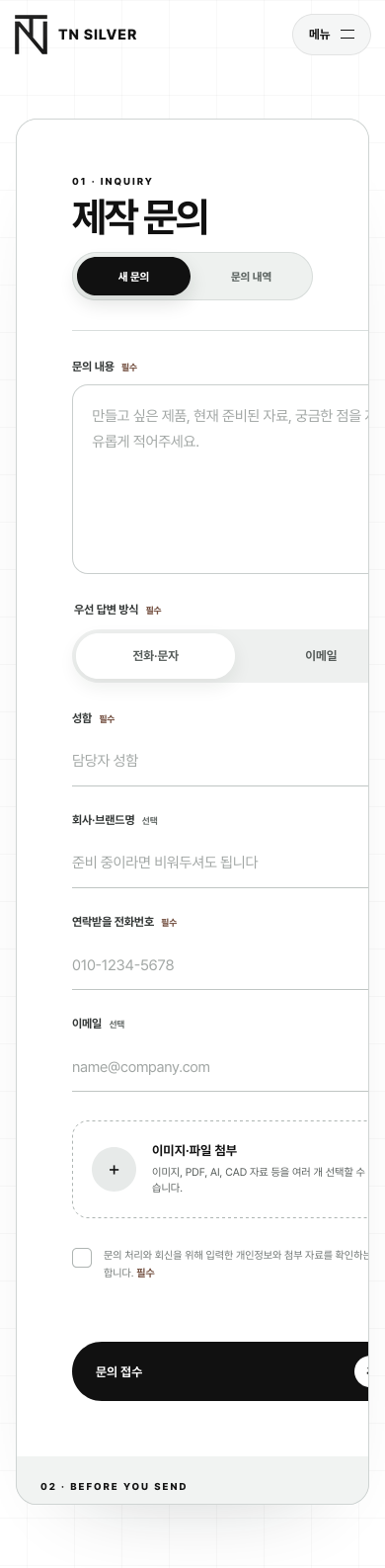Viewport: 385px width, 1568px height.
Task: Click the 010-1234-5678 phone number field
Action: pos(220,964)
